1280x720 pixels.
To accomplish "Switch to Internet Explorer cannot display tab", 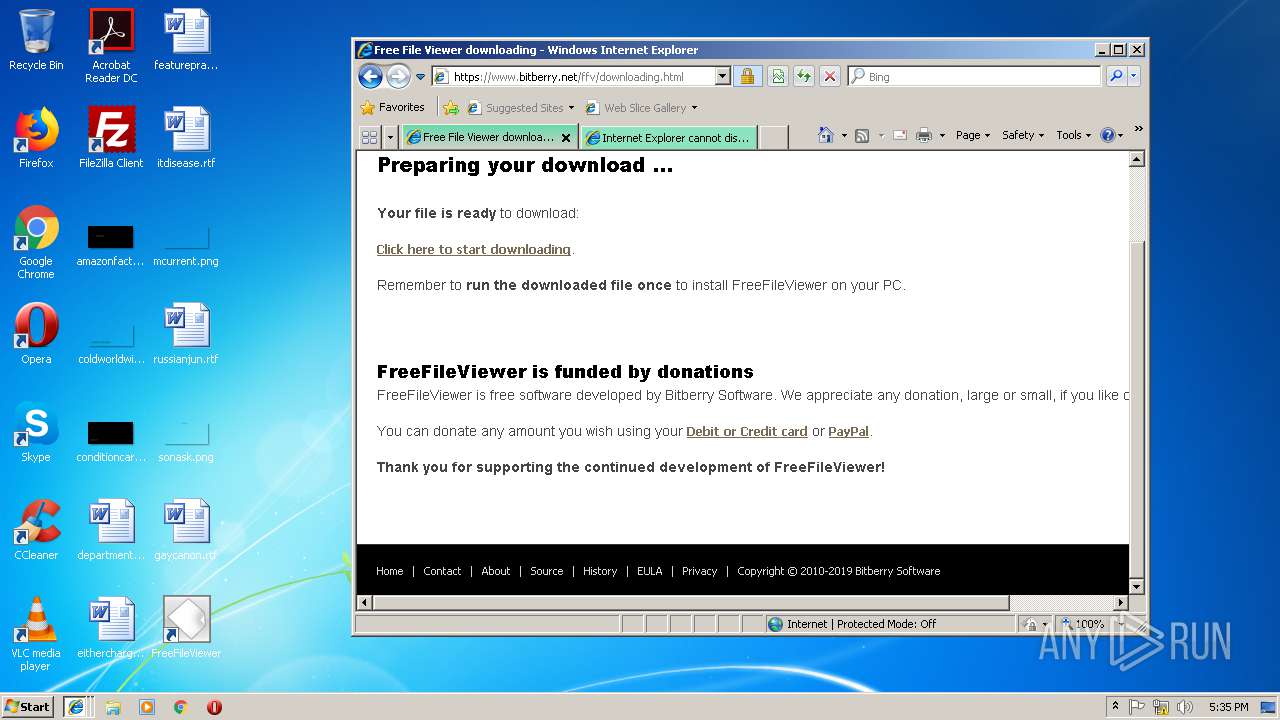I will [668, 138].
